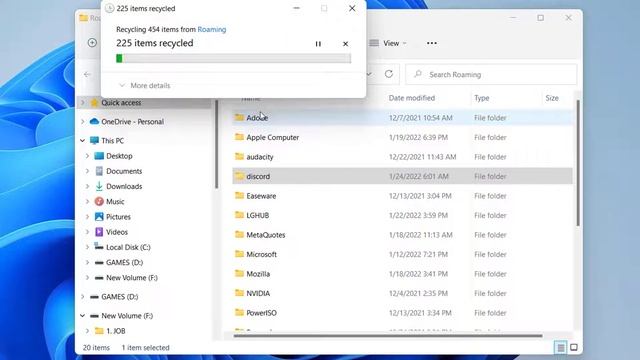This screenshot has height=360, width=640.
Task: Open the Roaming link in dialog
Action: (x=211, y=29)
